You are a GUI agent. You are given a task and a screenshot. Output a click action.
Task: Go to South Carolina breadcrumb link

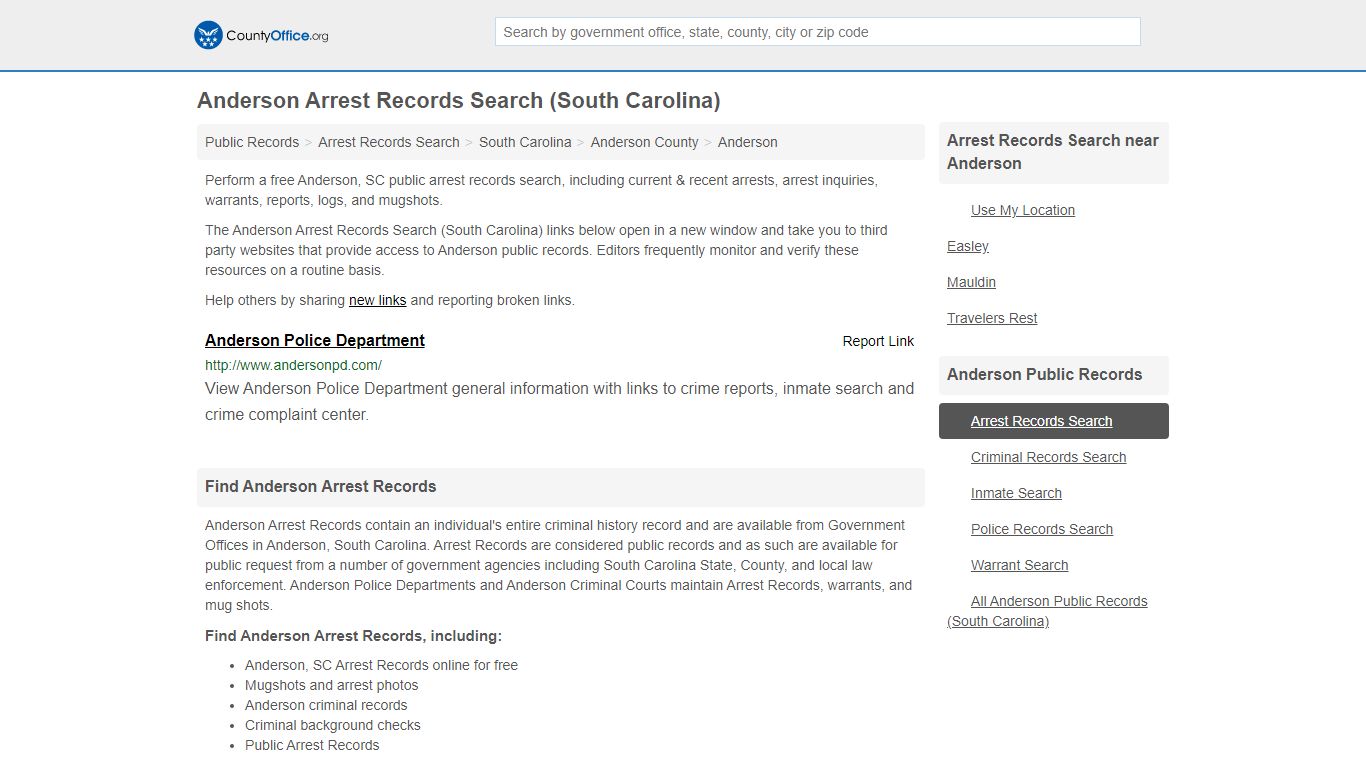525,142
